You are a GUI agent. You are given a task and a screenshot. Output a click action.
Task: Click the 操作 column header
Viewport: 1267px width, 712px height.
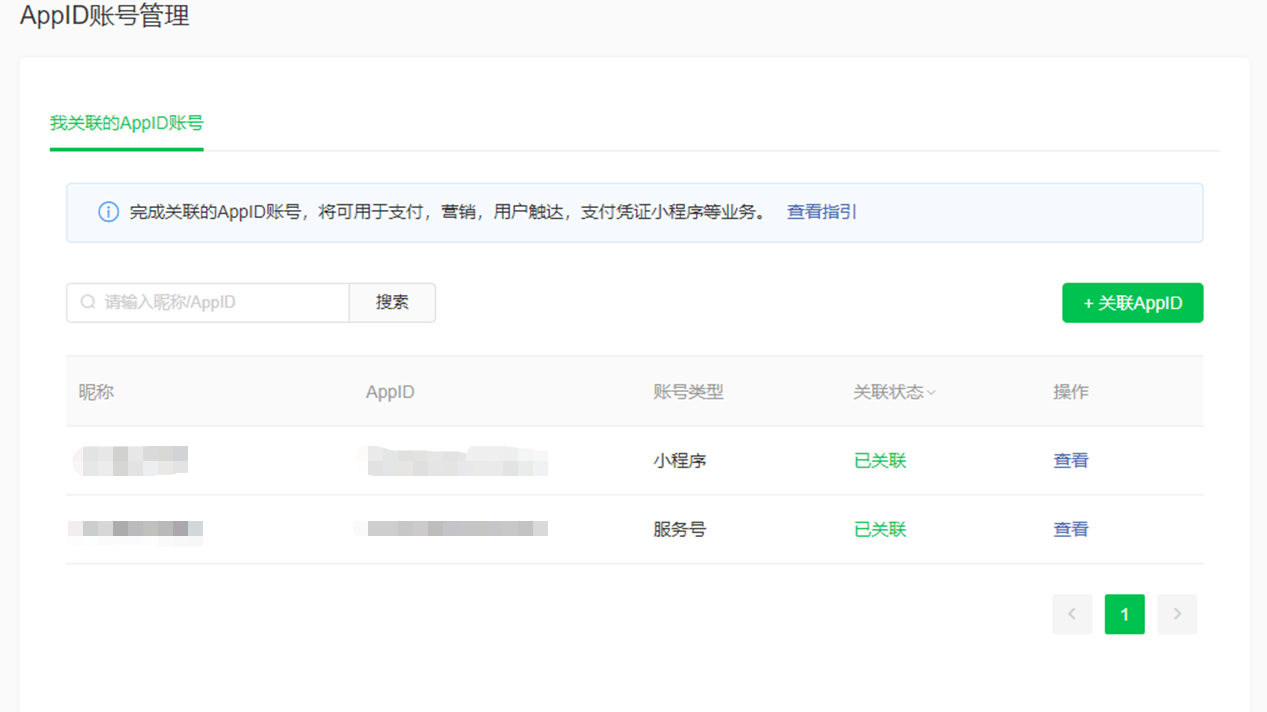click(x=1071, y=392)
